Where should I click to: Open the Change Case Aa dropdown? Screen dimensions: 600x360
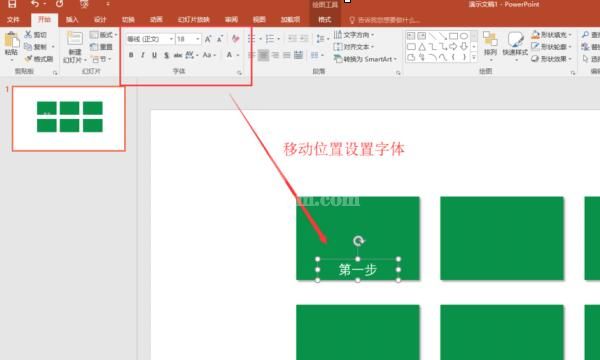(209, 55)
